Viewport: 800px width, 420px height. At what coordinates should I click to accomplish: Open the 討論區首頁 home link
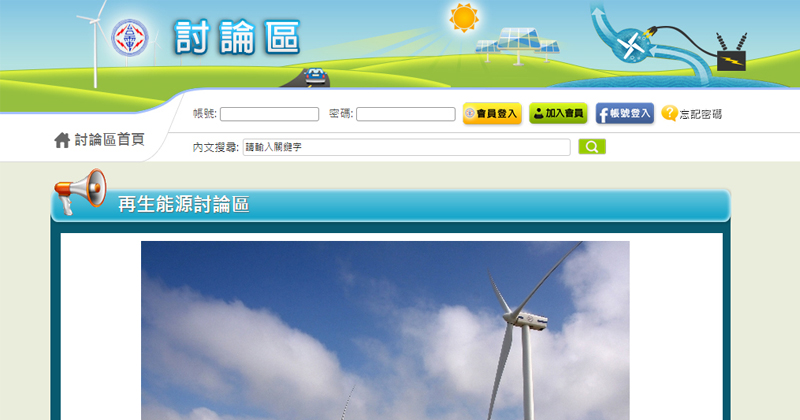[110, 139]
